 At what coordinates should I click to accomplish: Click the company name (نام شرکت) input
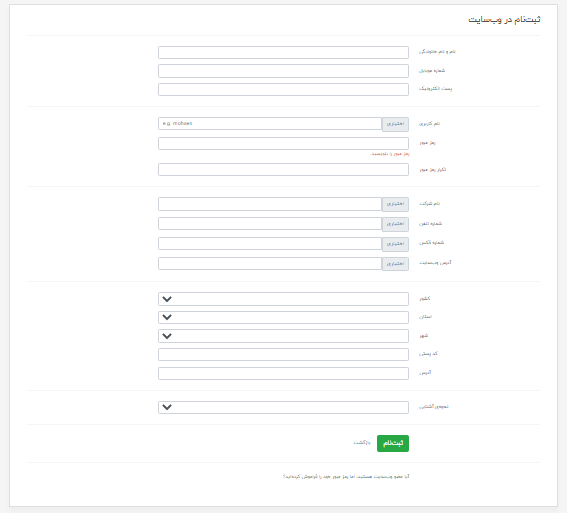pos(270,204)
